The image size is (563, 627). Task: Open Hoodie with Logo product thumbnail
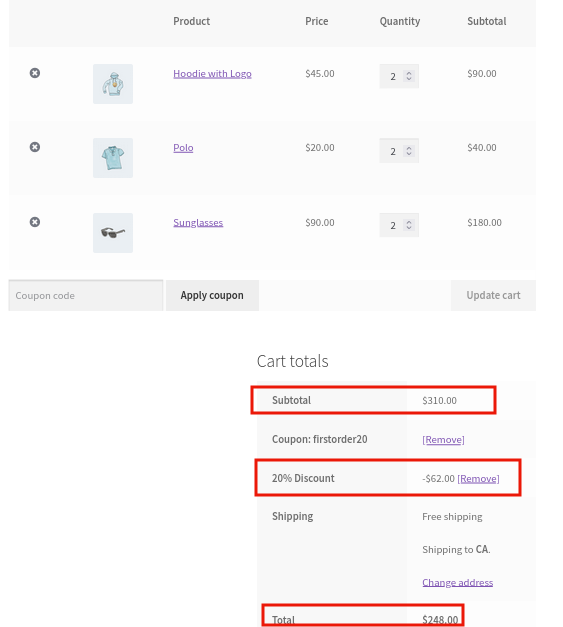tap(113, 84)
